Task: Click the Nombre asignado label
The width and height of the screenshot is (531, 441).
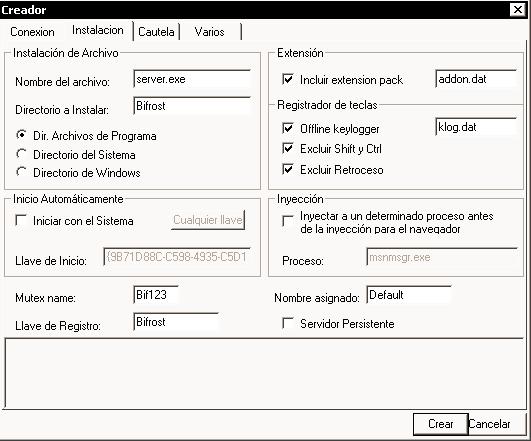Action: click(317, 298)
